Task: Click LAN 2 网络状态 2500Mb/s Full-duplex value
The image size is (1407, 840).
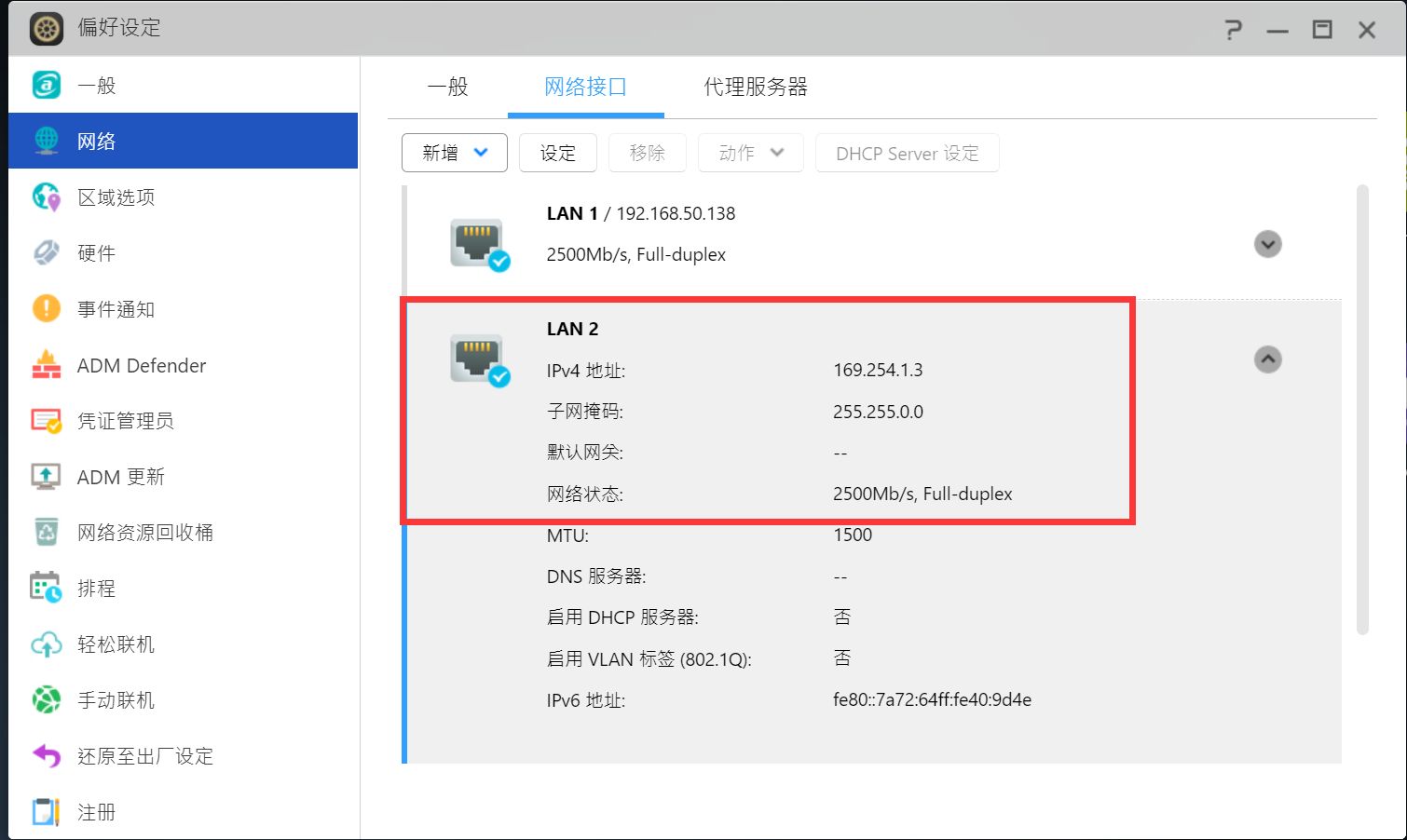Action: 922,494
